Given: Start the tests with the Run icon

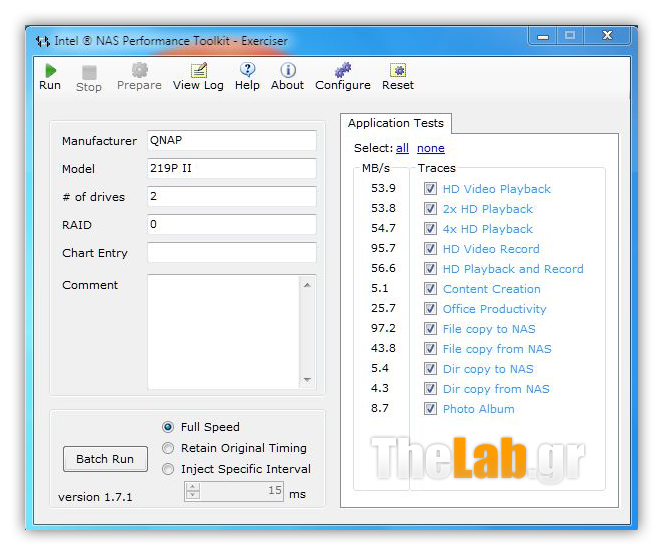Looking at the screenshot, I should click(x=50, y=71).
